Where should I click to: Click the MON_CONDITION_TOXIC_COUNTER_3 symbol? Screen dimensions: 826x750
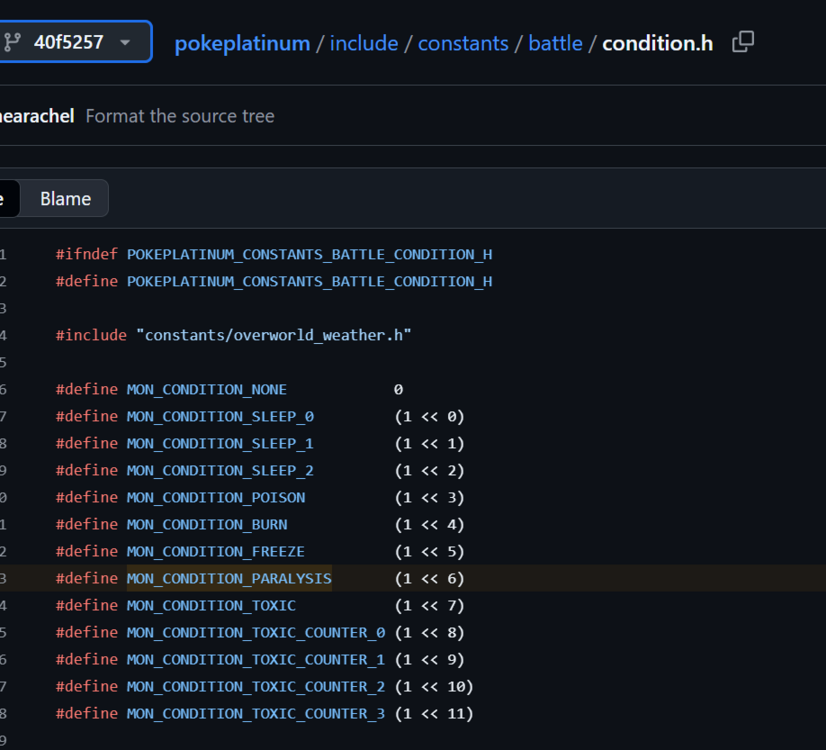[255, 713]
